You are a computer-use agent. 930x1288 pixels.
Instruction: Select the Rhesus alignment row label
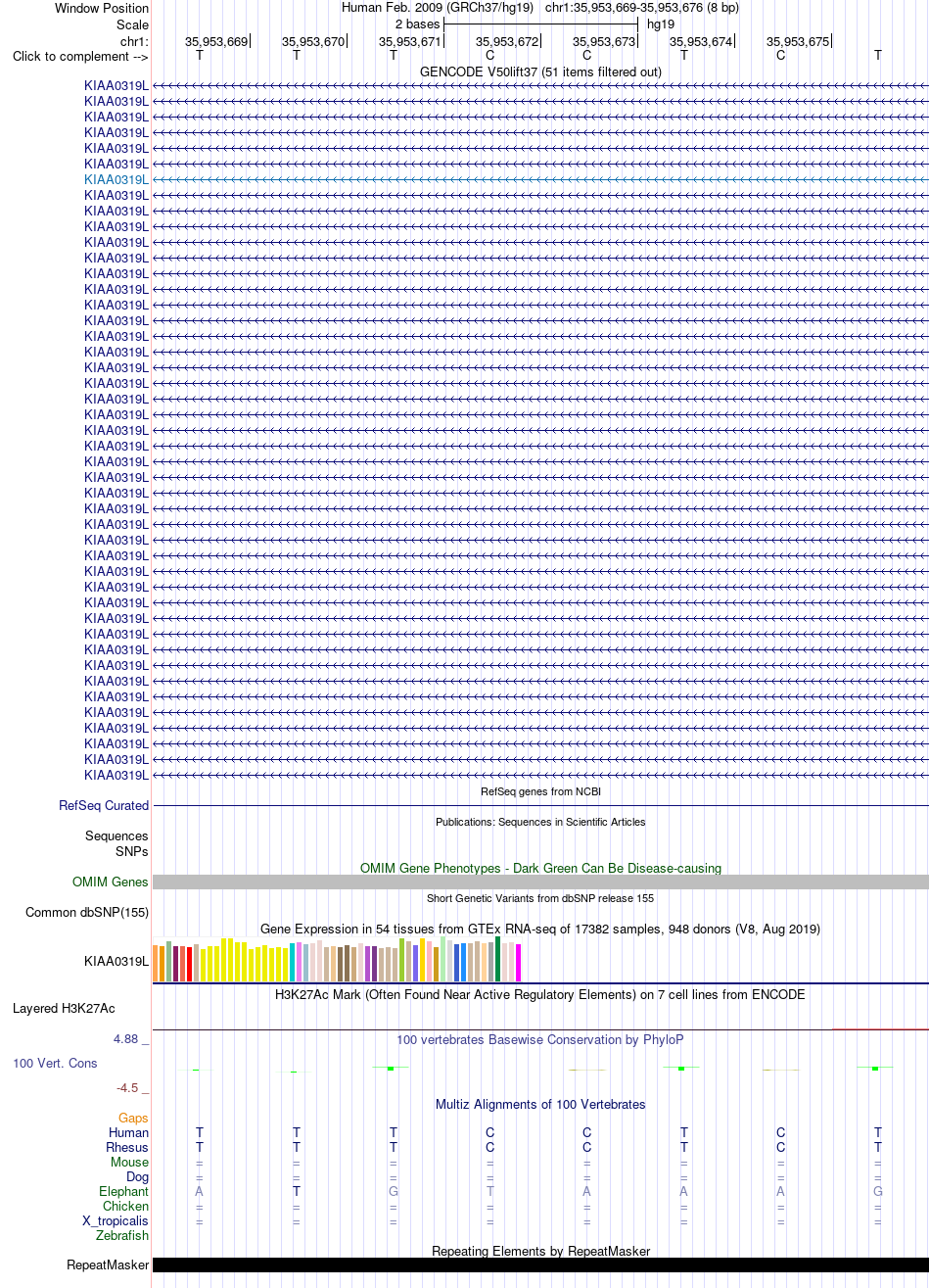tap(127, 1147)
